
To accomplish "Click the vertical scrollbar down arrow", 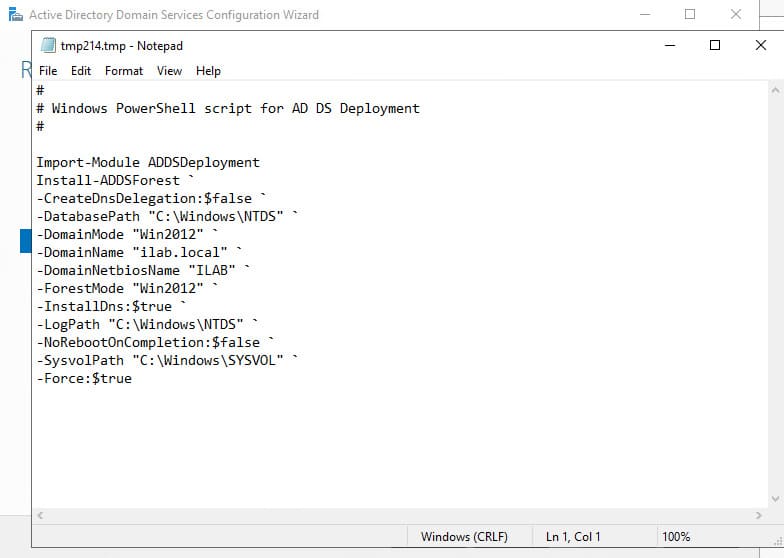I will point(775,498).
